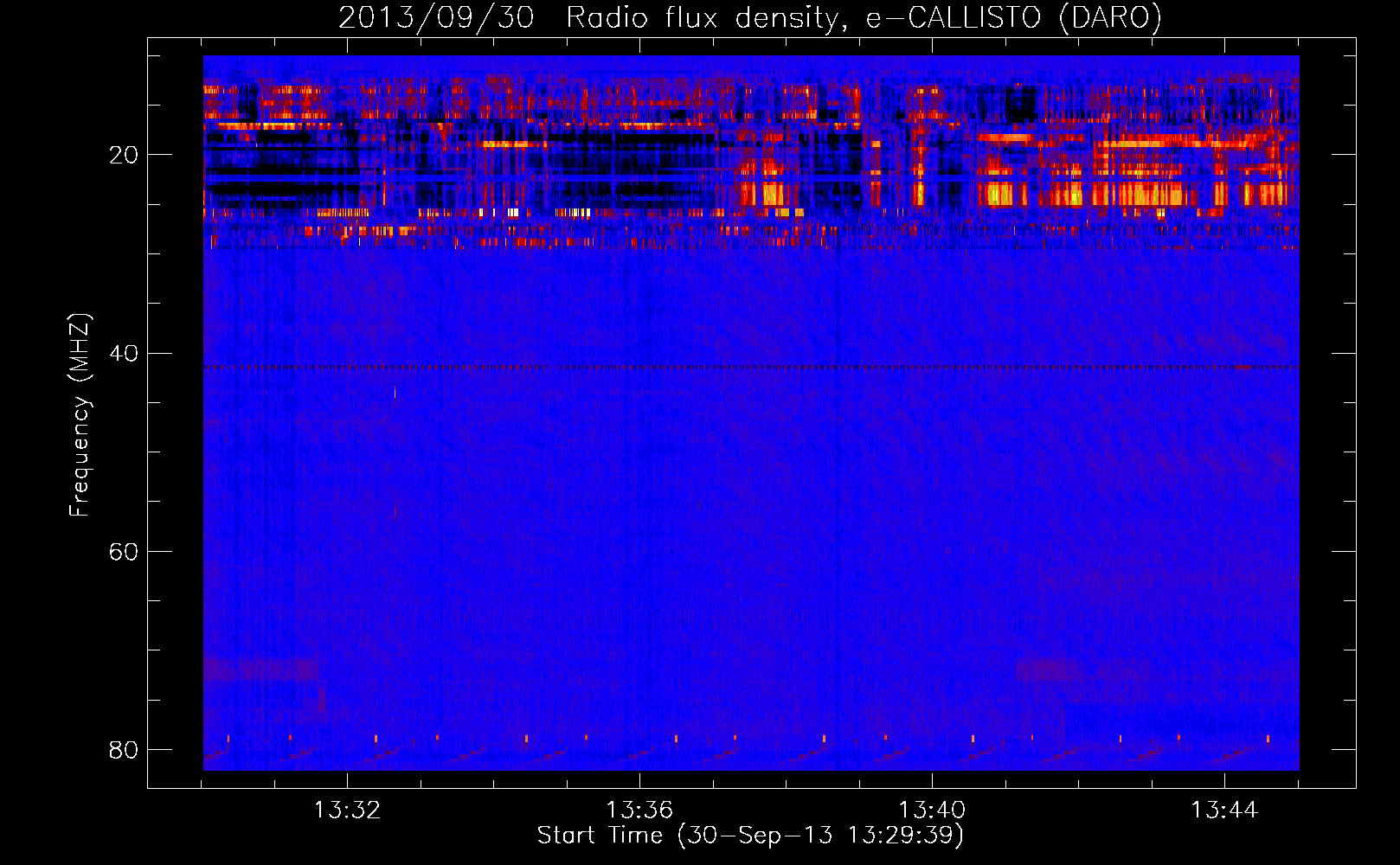Click the "Start Time (30-Sep-13 13:29:39)" label

(750, 836)
